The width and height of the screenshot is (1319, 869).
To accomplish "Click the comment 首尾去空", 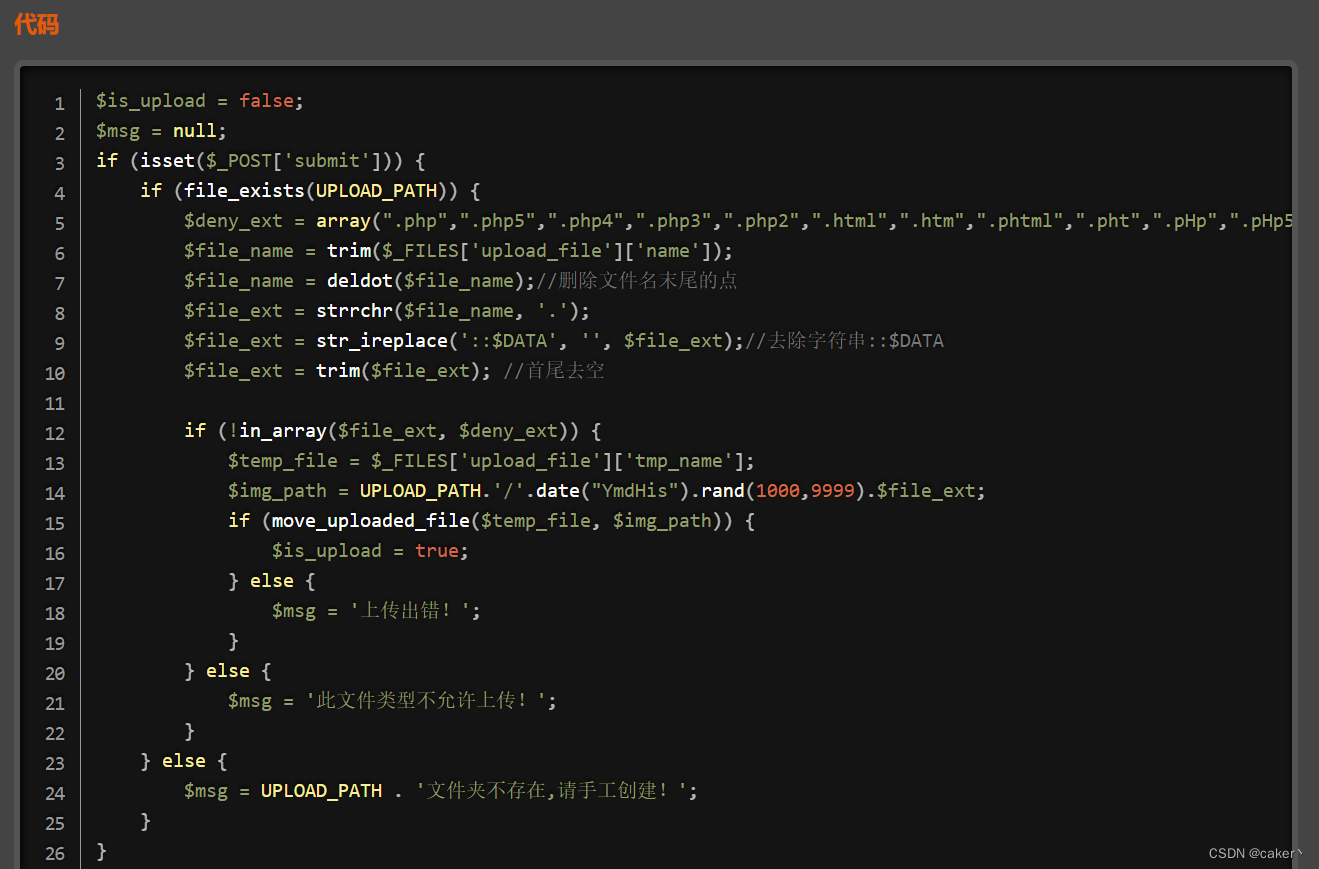I will (554, 371).
